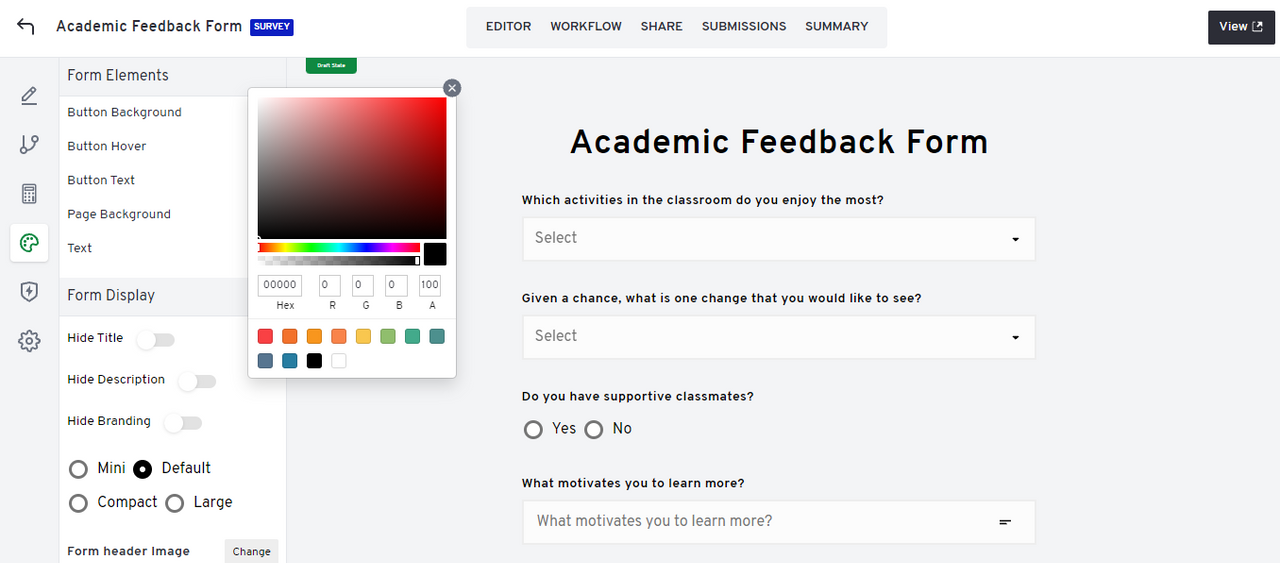The height and width of the screenshot is (563, 1280).
Task: Enable the Hide Description switch
Action: tap(197, 381)
